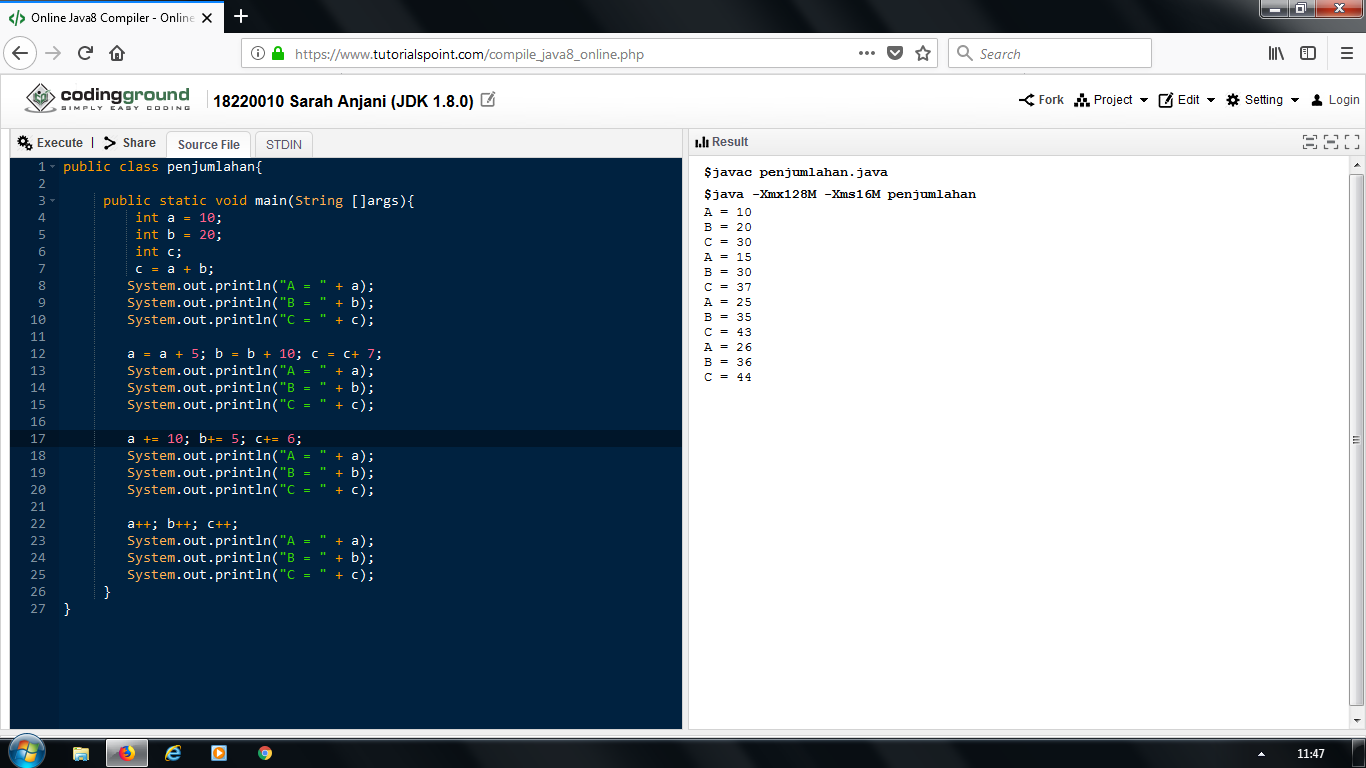Fork this project
1366x768 pixels.
1041,100
